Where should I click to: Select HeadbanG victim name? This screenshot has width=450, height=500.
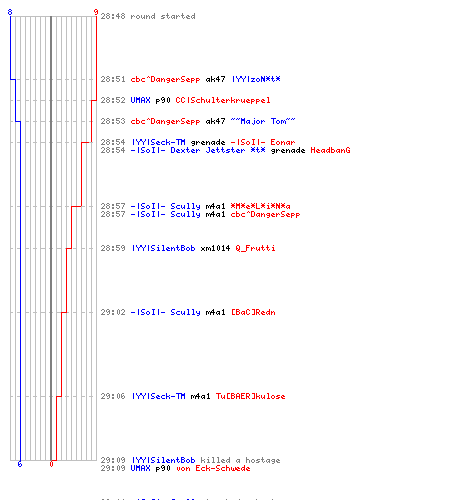330,150
